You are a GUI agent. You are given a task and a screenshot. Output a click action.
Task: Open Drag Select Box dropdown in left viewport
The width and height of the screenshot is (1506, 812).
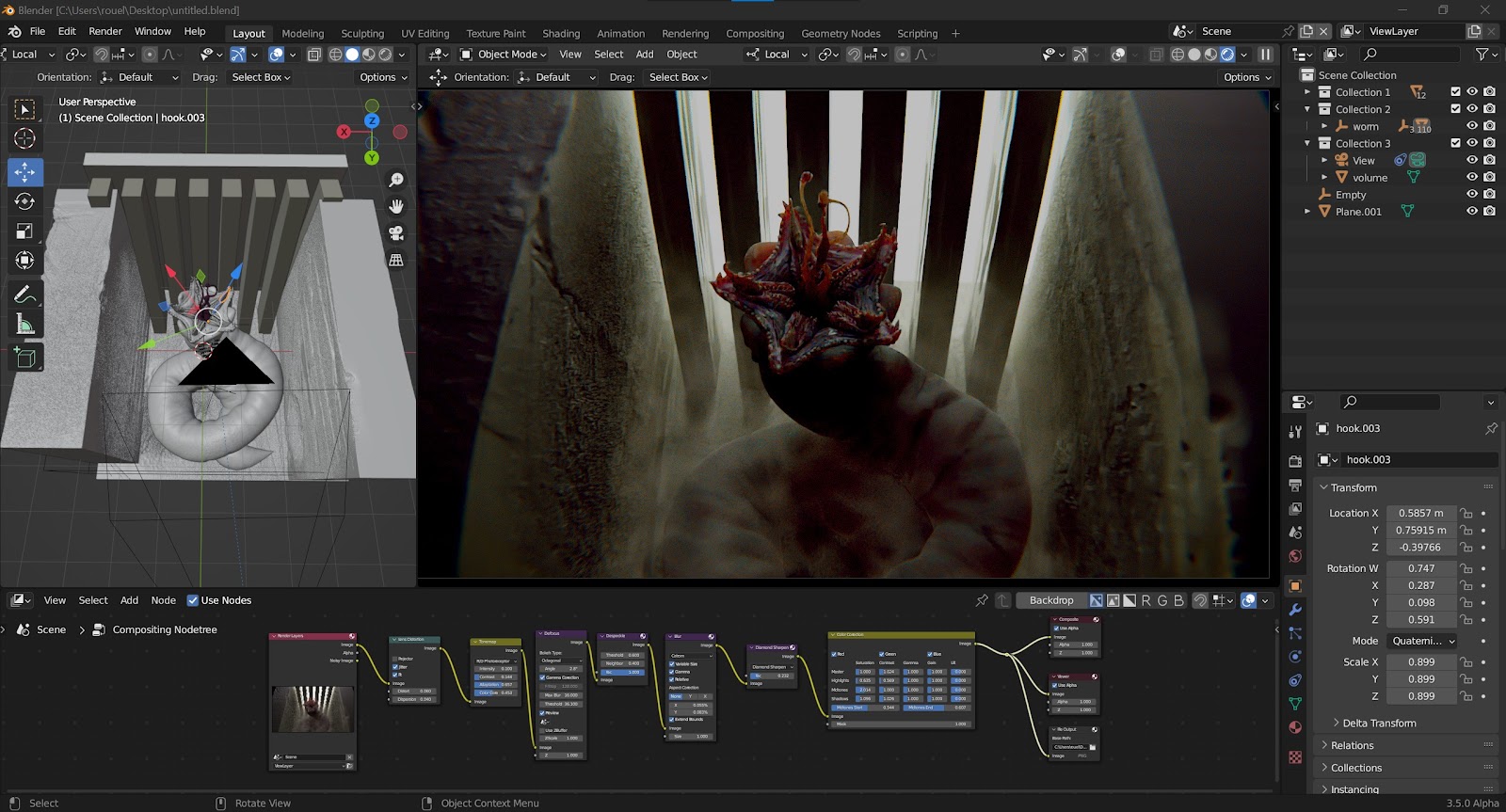[x=261, y=77]
